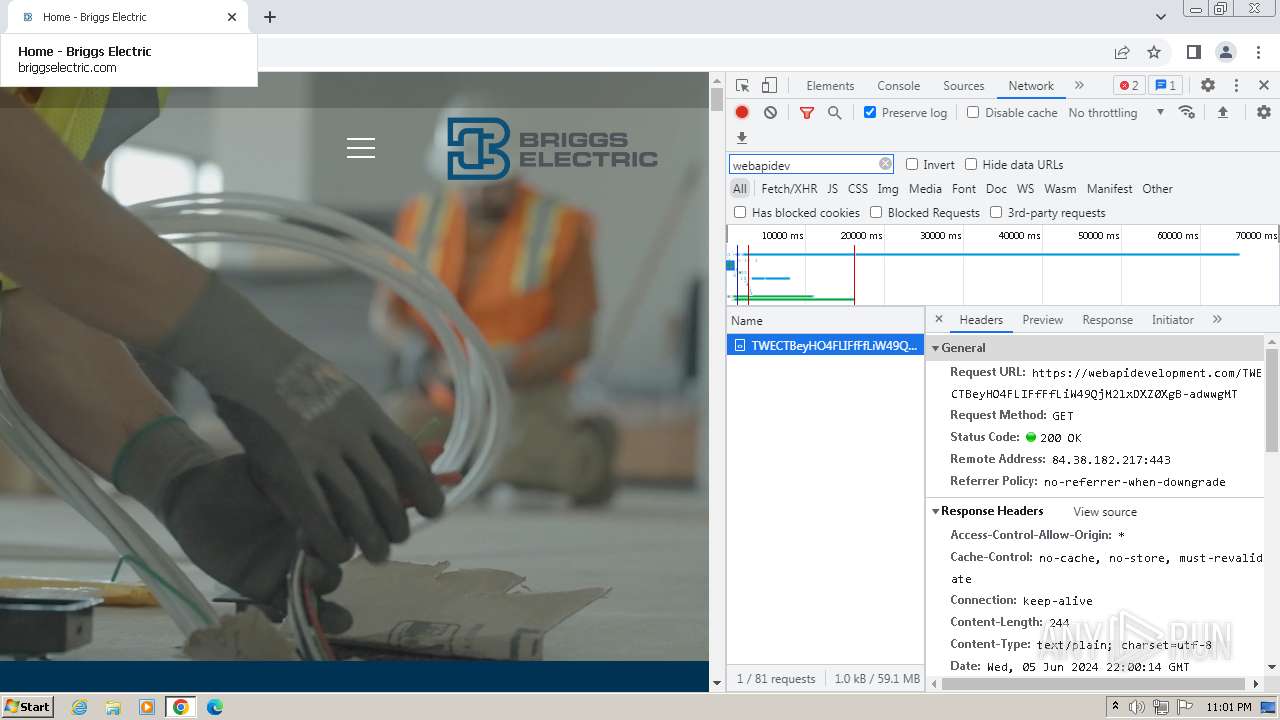Open Network panel settings gear
Screen dimensions: 1280x720
tap(1264, 112)
